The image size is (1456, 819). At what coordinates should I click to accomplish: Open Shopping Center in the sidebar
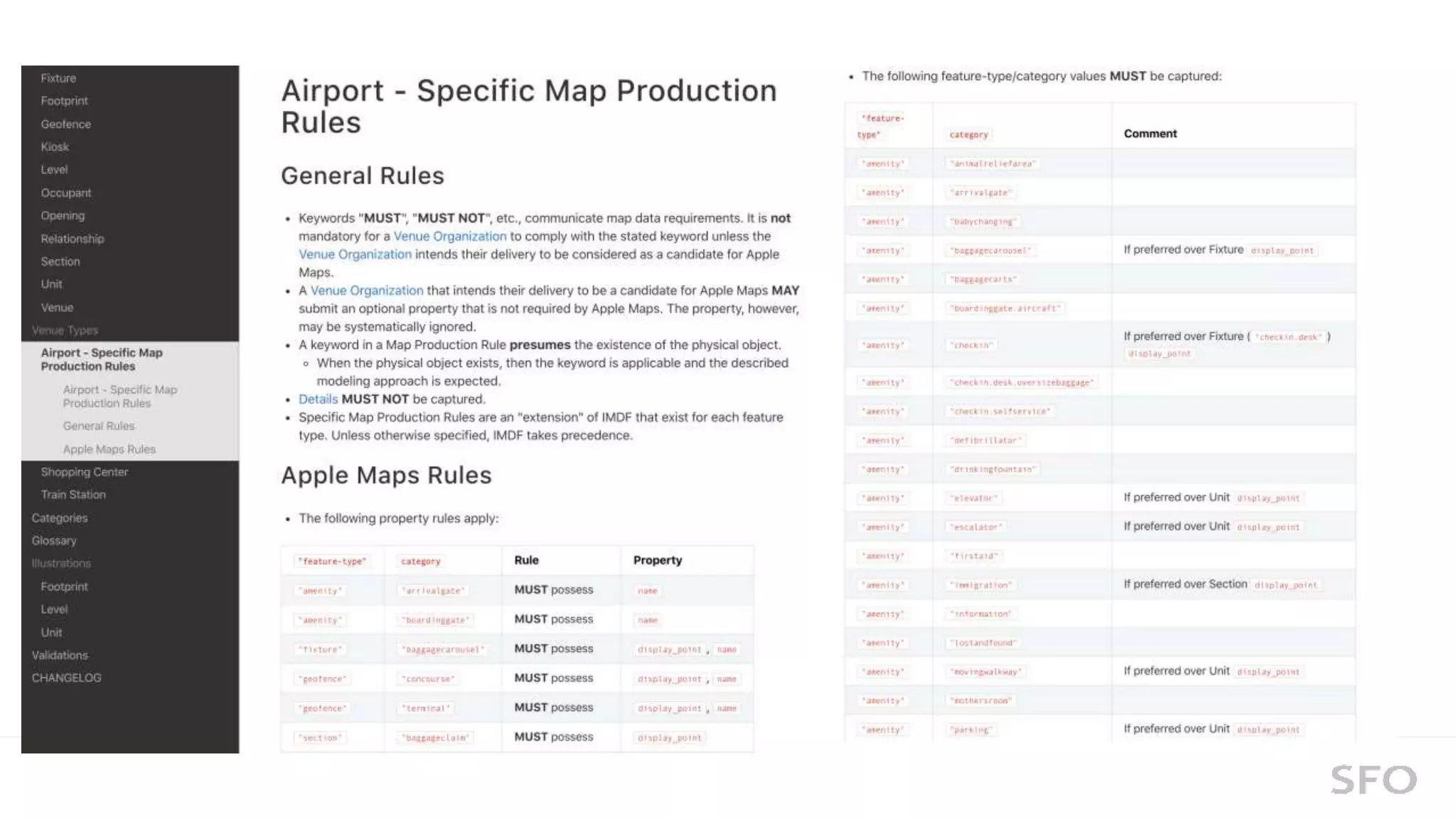pyautogui.click(x=85, y=472)
